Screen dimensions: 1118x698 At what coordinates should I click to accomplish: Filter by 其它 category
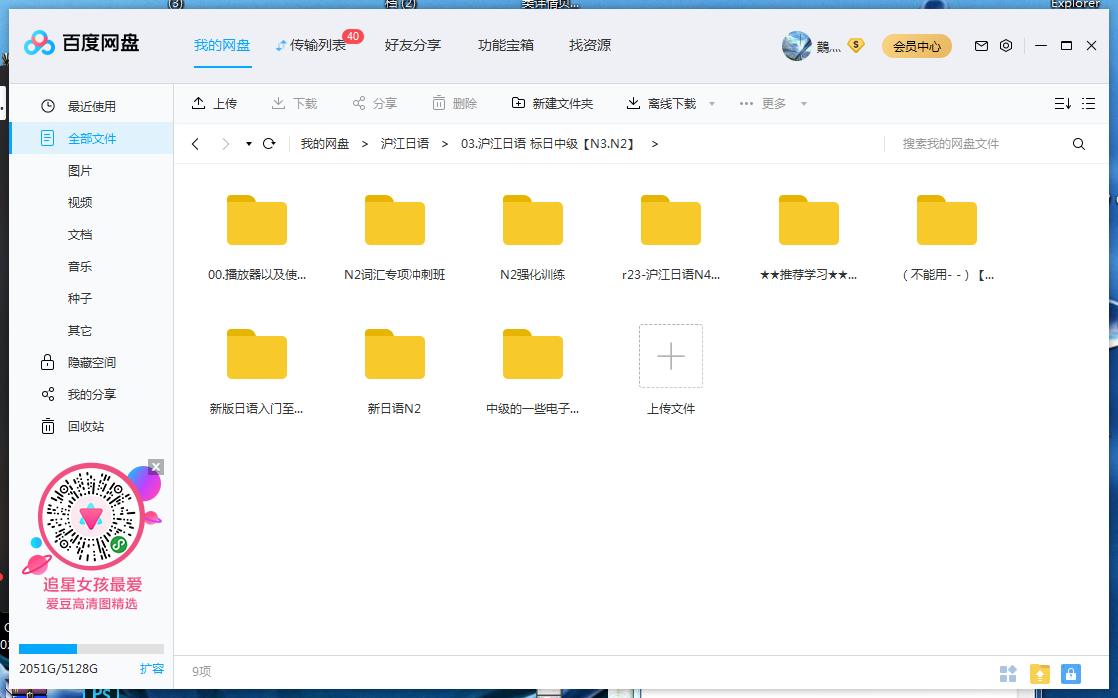(80, 331)
